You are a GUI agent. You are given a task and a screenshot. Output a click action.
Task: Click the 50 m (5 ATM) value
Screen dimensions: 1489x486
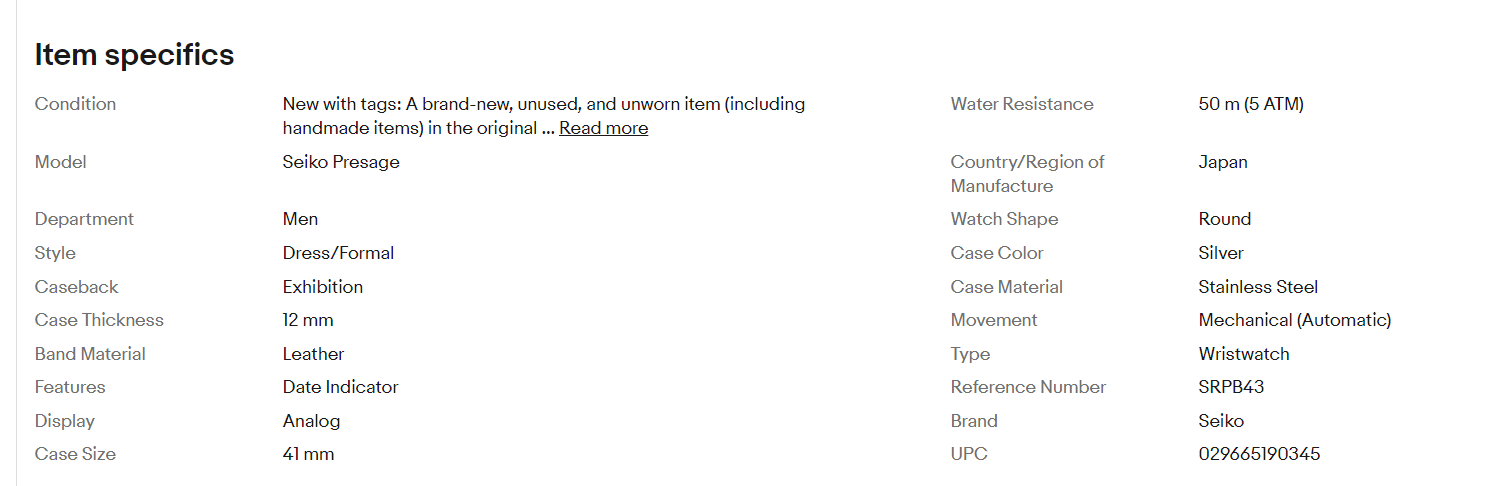[1251, 104]
